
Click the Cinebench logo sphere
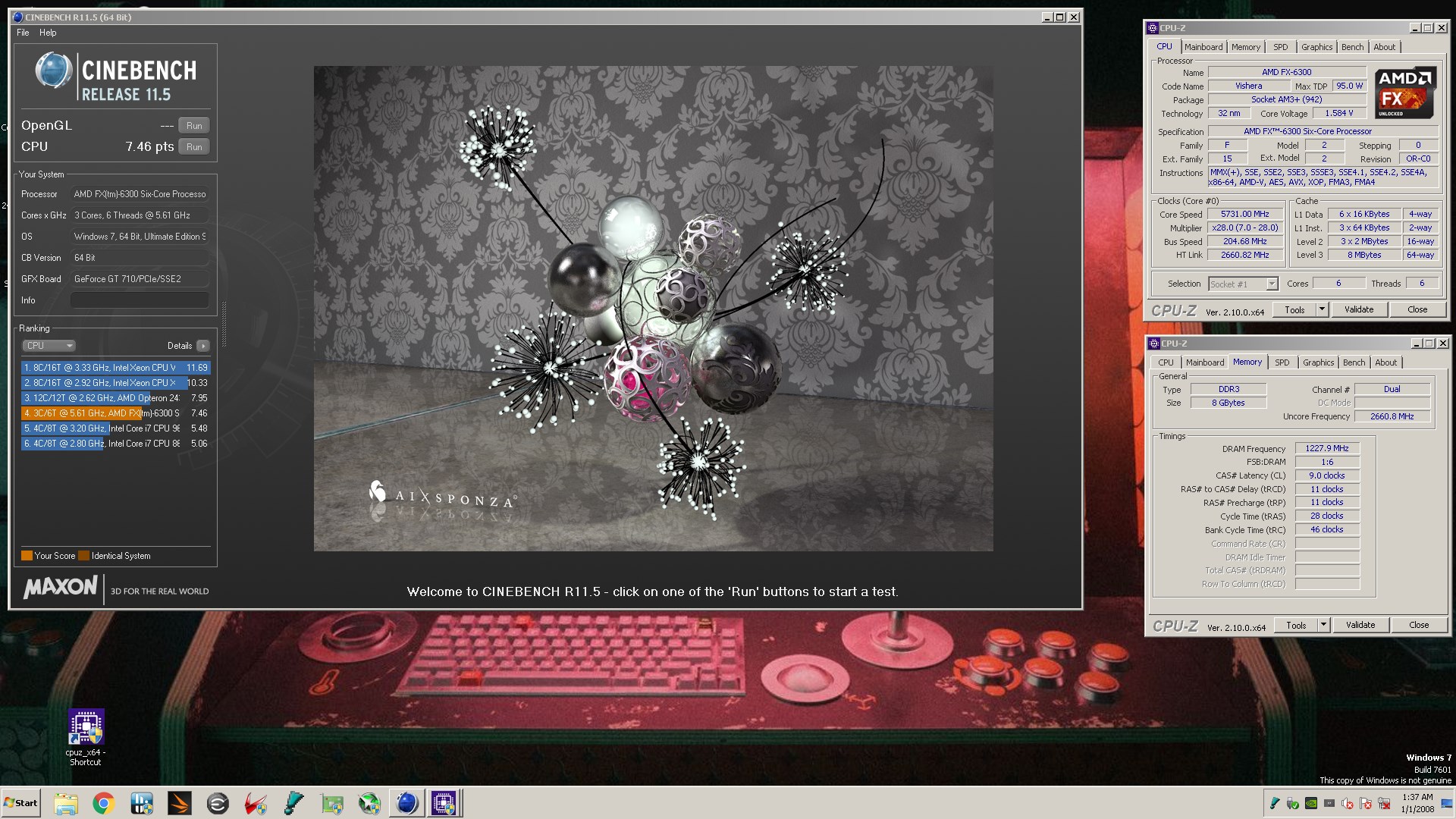click(x=54, y=71)
